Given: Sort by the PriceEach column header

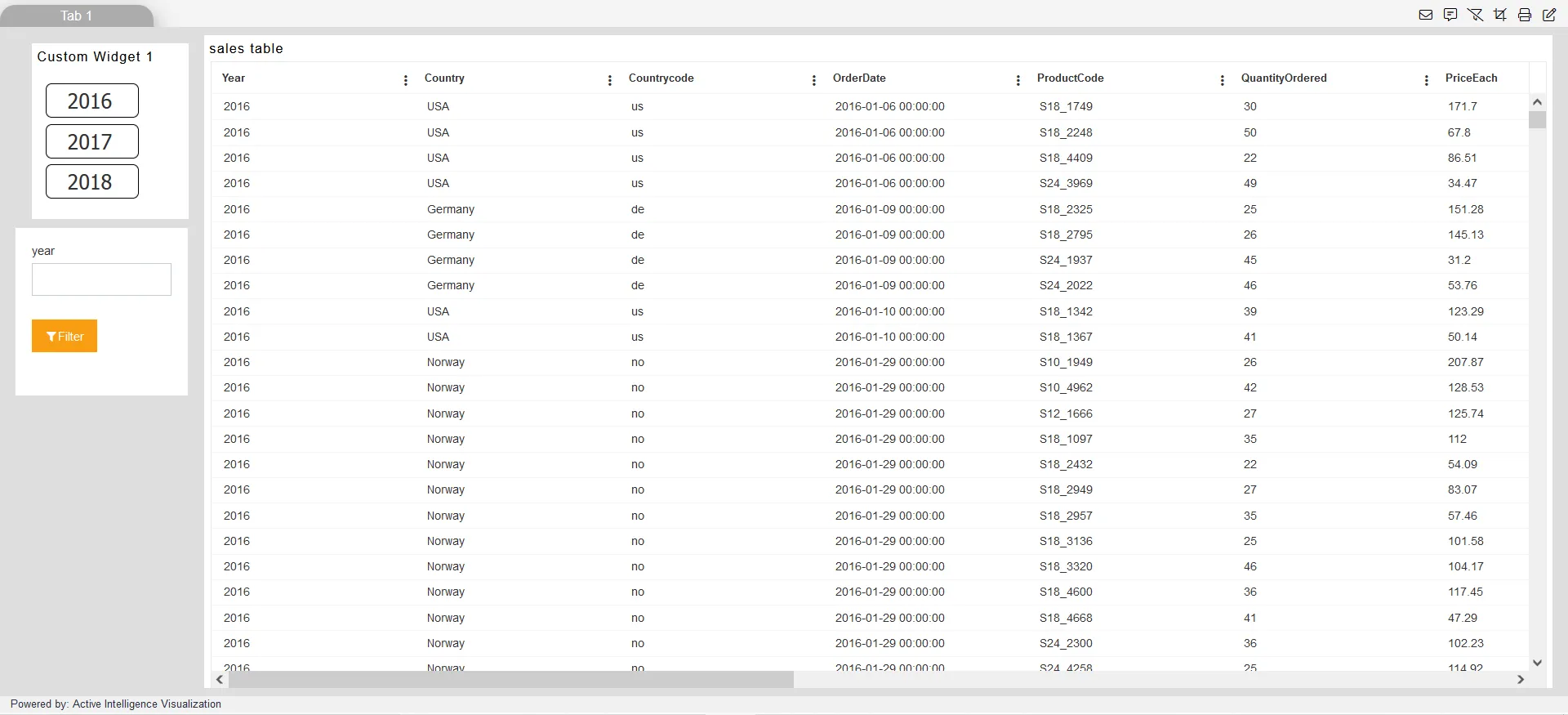Looking at the screenshot, I should tap(1471, 78).
